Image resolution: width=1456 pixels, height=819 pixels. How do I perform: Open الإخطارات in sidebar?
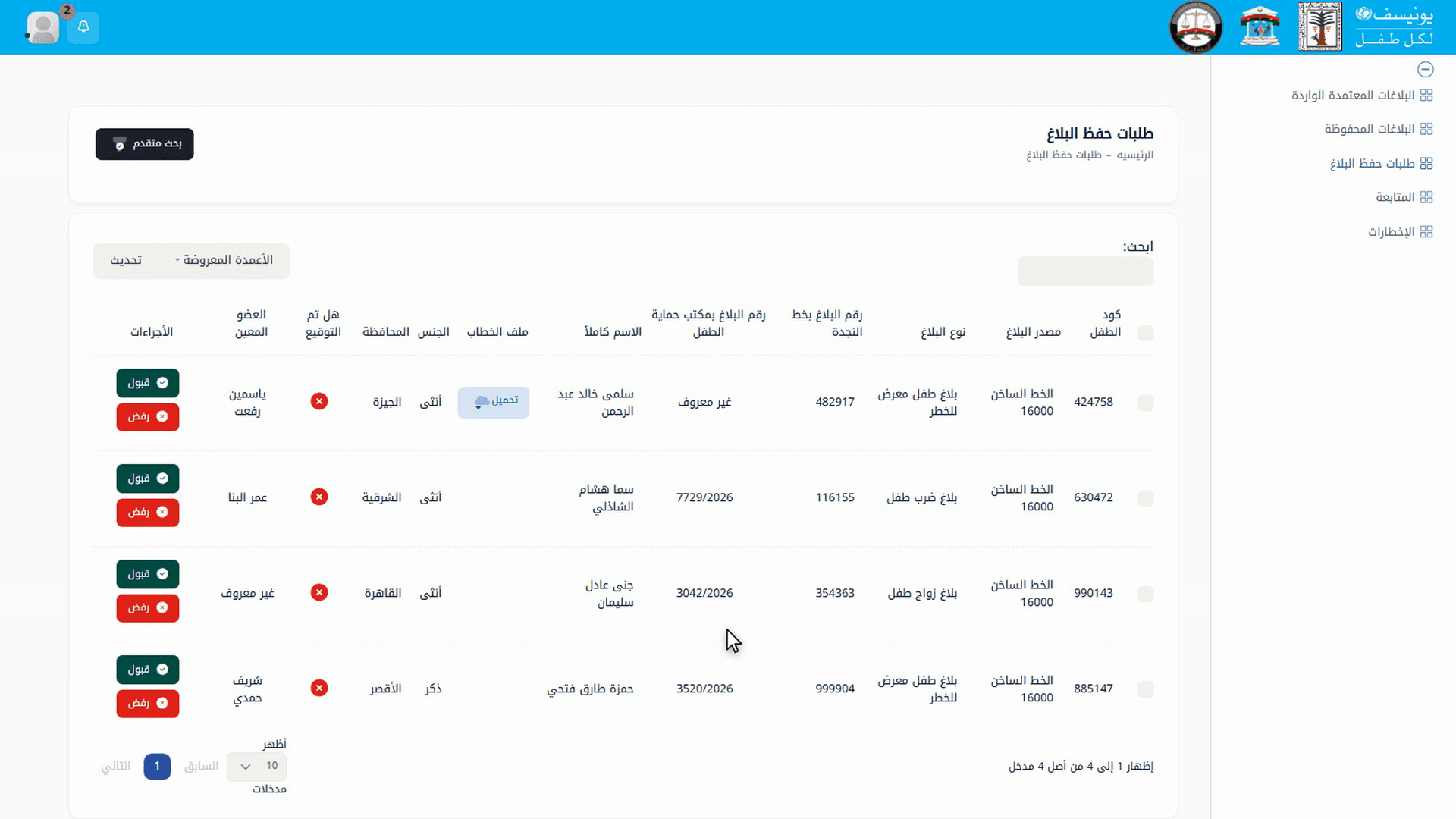point(1401,231)
